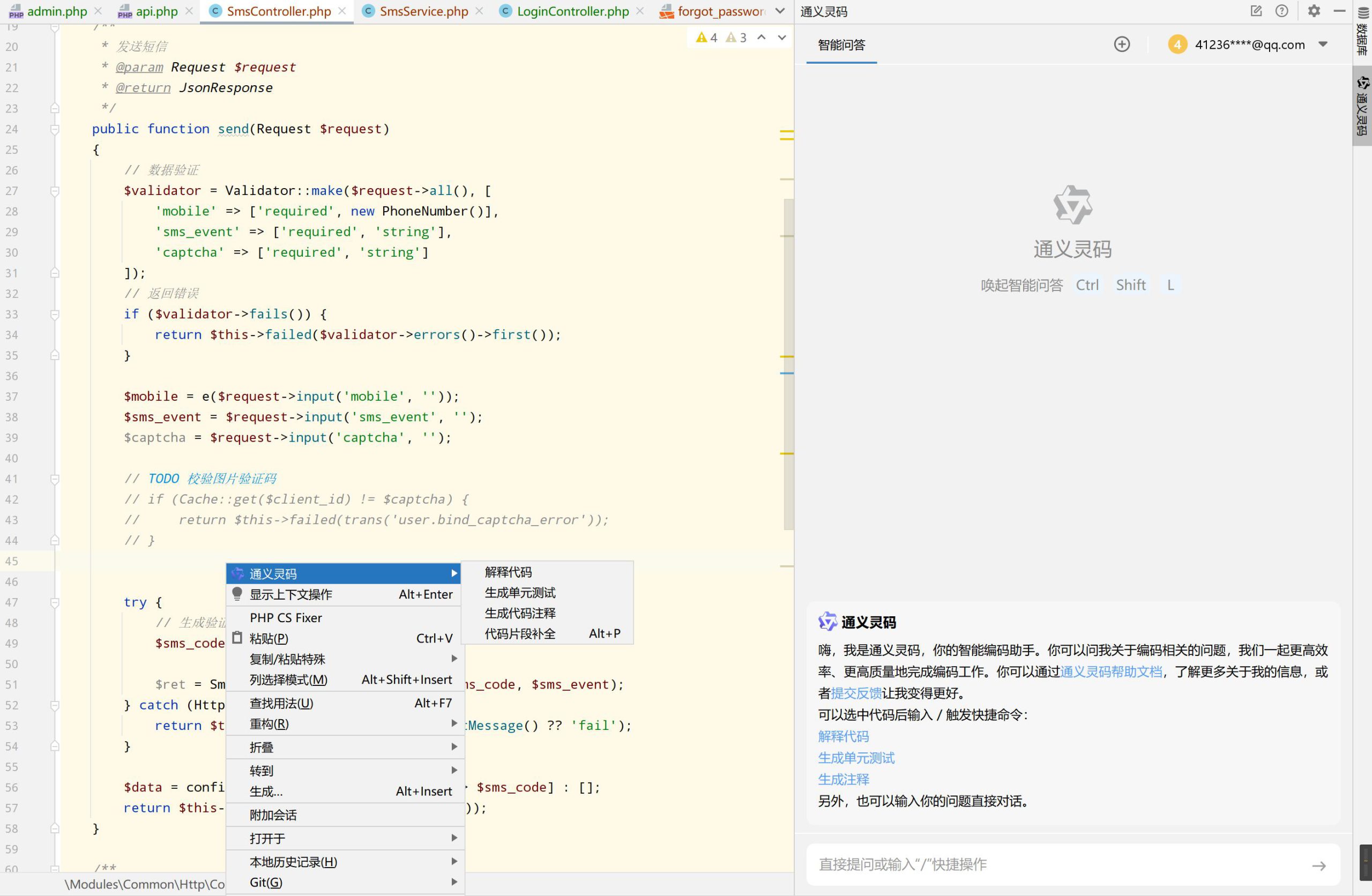1372x896 pixels.
Task: Click the send arrow in chat input
Action: click(x=1318, y=865)
